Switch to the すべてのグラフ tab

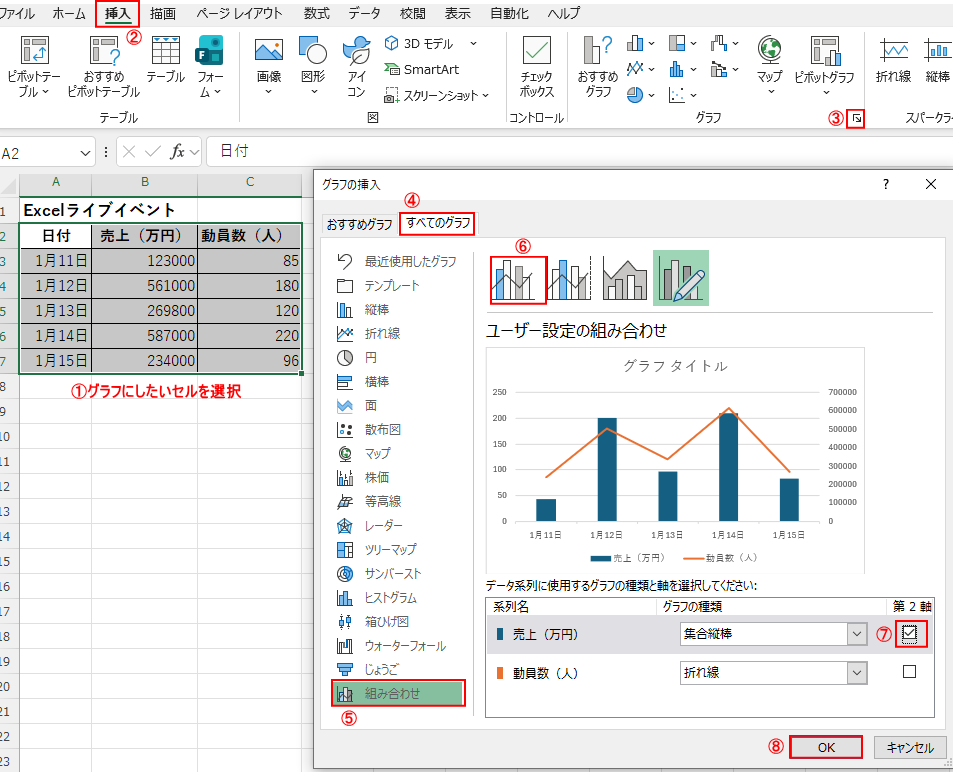click(x=438, y=223)
